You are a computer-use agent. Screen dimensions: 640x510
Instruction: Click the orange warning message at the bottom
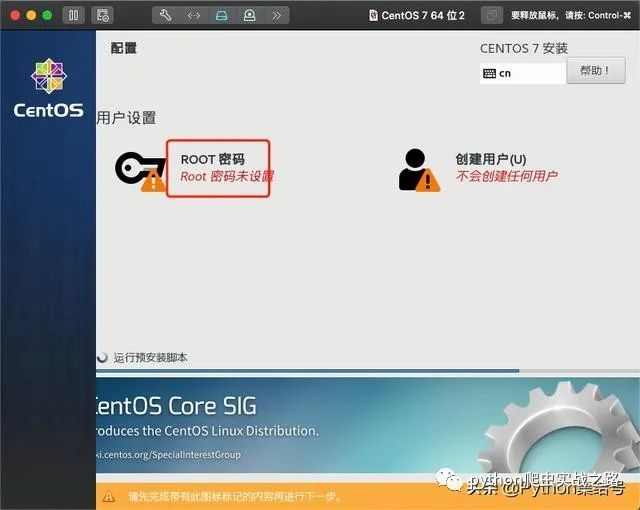coord(234,497)
